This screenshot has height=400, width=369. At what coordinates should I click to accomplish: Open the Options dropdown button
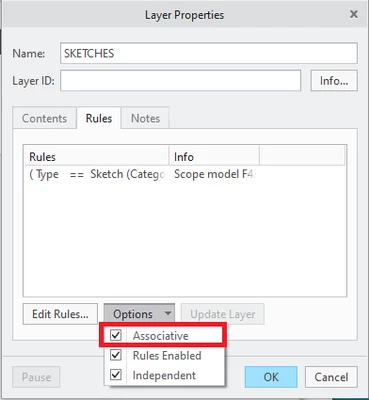(139, 314)
